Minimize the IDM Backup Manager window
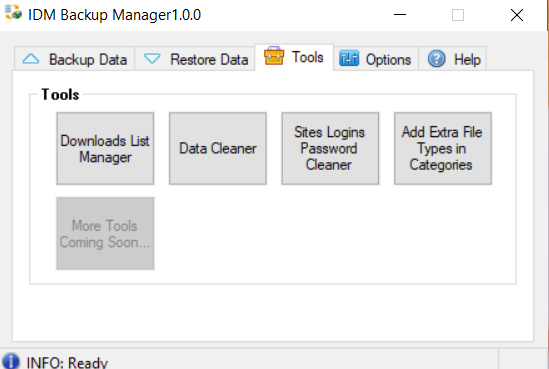Viewport: 549px width, 369px height. click(x=400, y=15)
